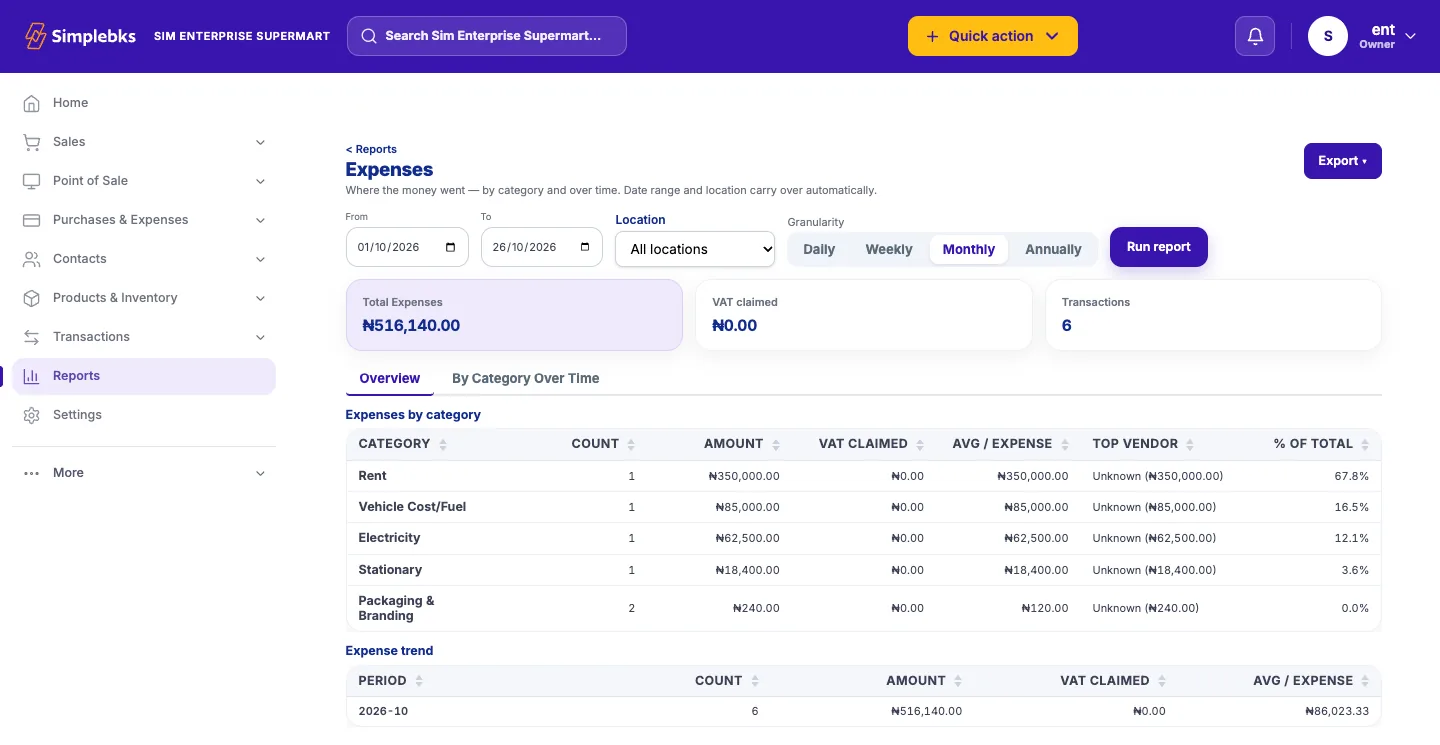
Task: Click the Sales cart icon
Action: point(32,142)
